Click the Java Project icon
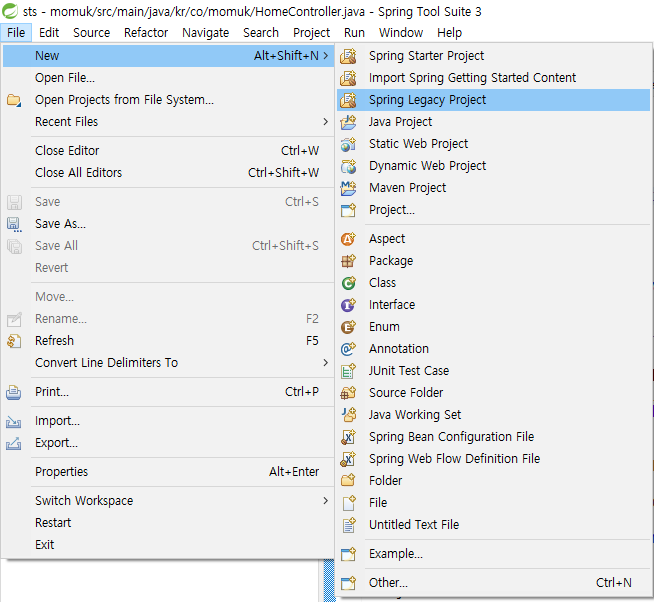 click(x=348, y=122)
